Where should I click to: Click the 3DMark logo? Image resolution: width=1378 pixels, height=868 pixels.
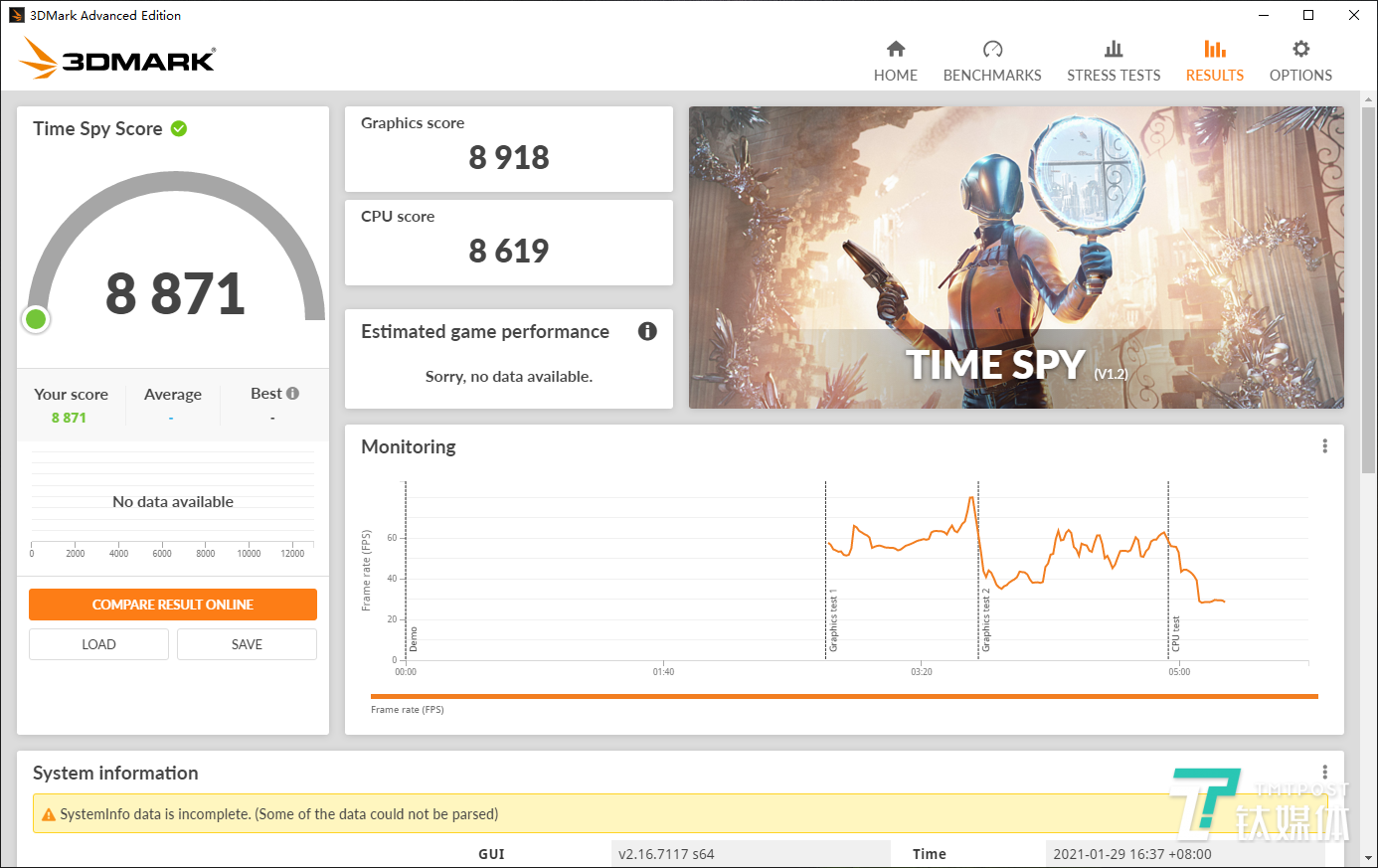click(117, 59)
